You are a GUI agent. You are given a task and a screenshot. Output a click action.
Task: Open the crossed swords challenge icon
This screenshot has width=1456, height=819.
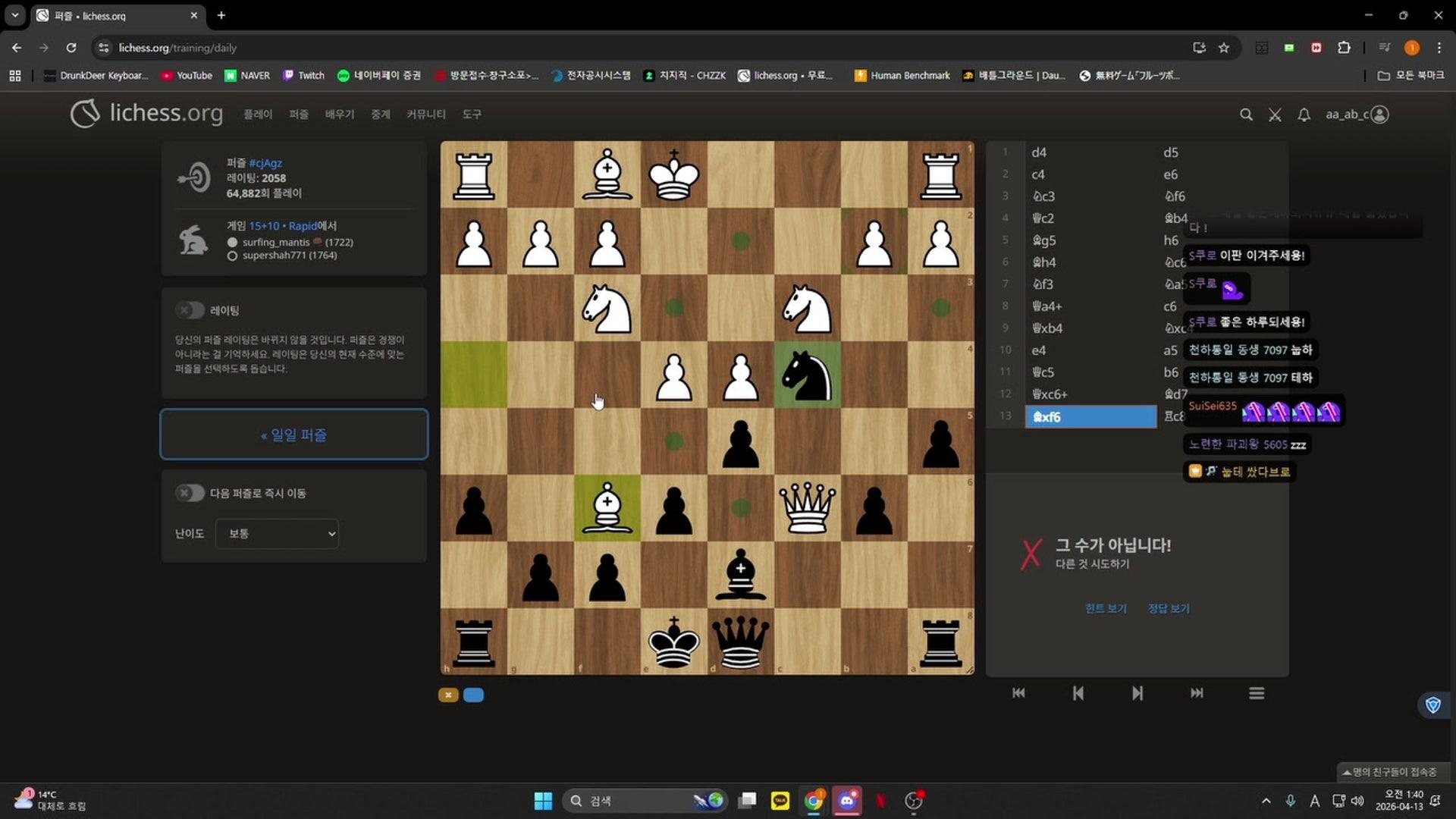1275,115
